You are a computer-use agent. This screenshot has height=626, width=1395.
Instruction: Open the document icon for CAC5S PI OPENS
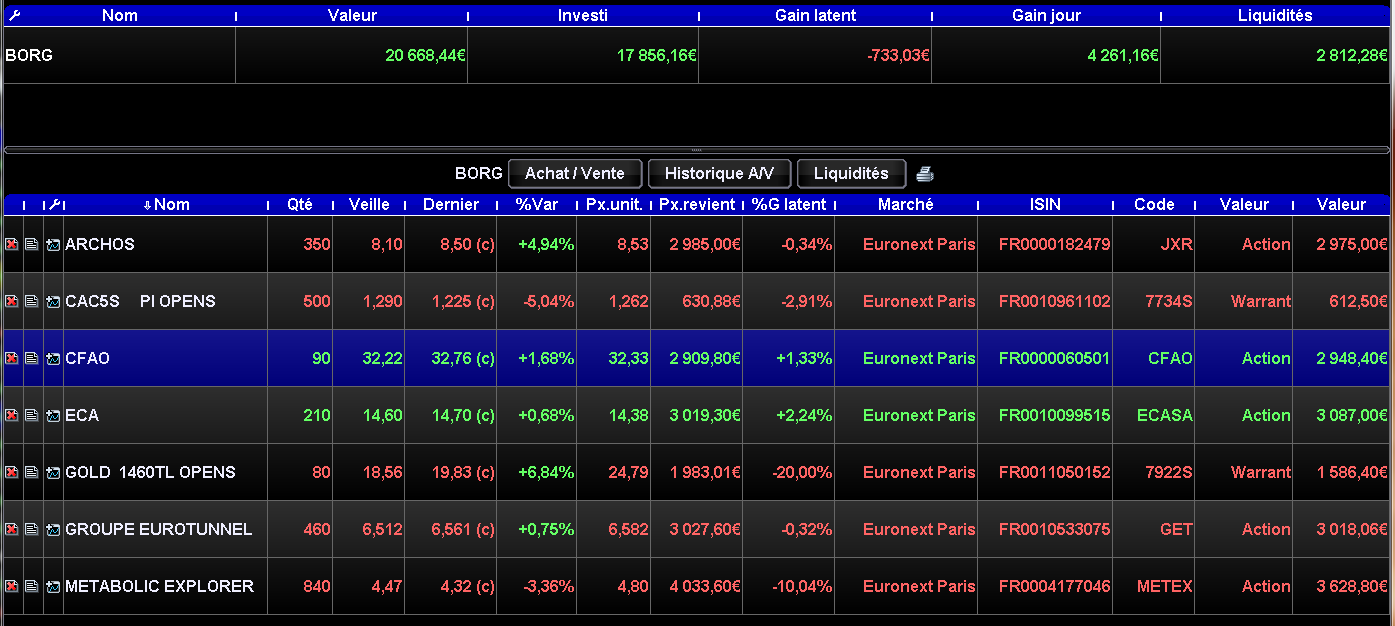(32, 302)
